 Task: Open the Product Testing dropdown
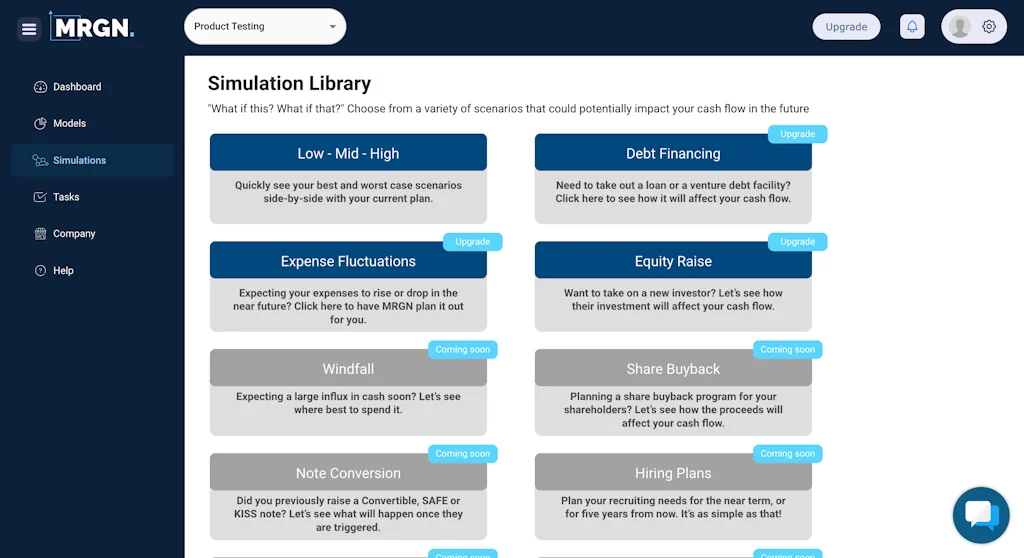(265, 27)
